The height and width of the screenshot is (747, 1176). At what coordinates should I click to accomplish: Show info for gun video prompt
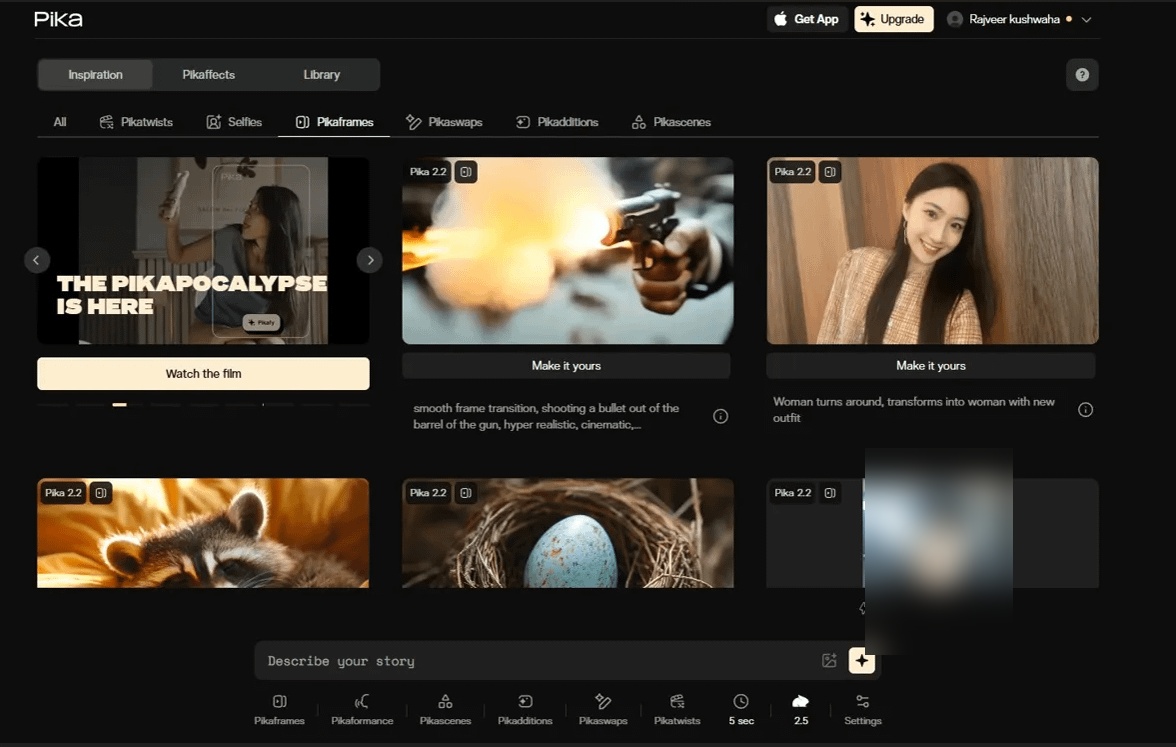(x=720, y=416)
